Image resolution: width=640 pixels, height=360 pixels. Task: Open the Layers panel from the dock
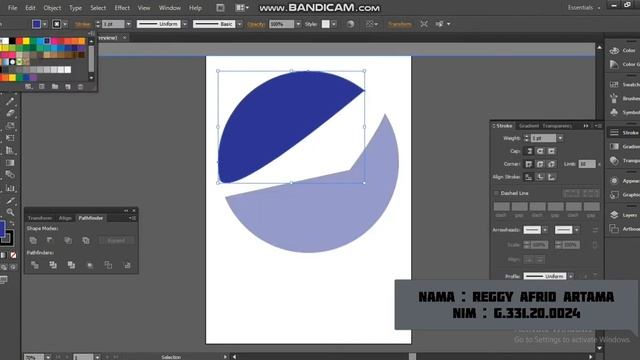pyautogui.click(x=623, y=215)
